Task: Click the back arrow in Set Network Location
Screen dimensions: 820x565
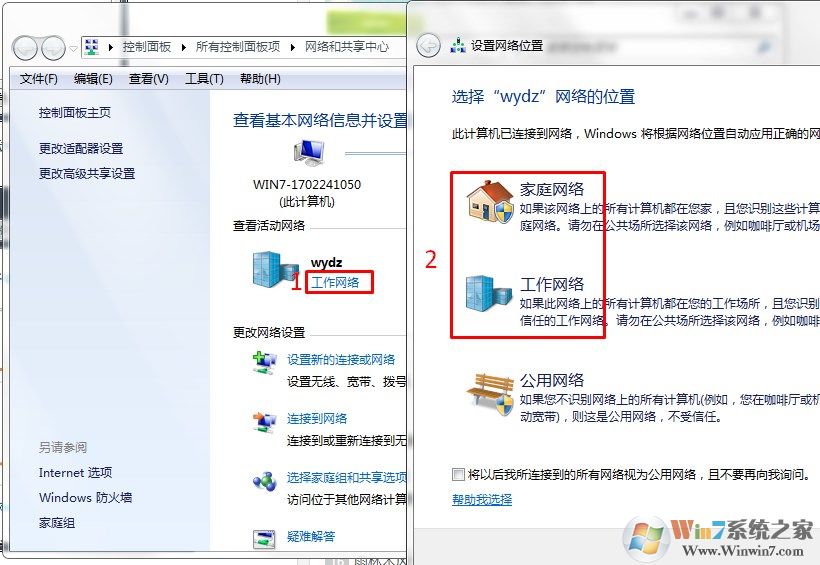Action: pos(429,47)
